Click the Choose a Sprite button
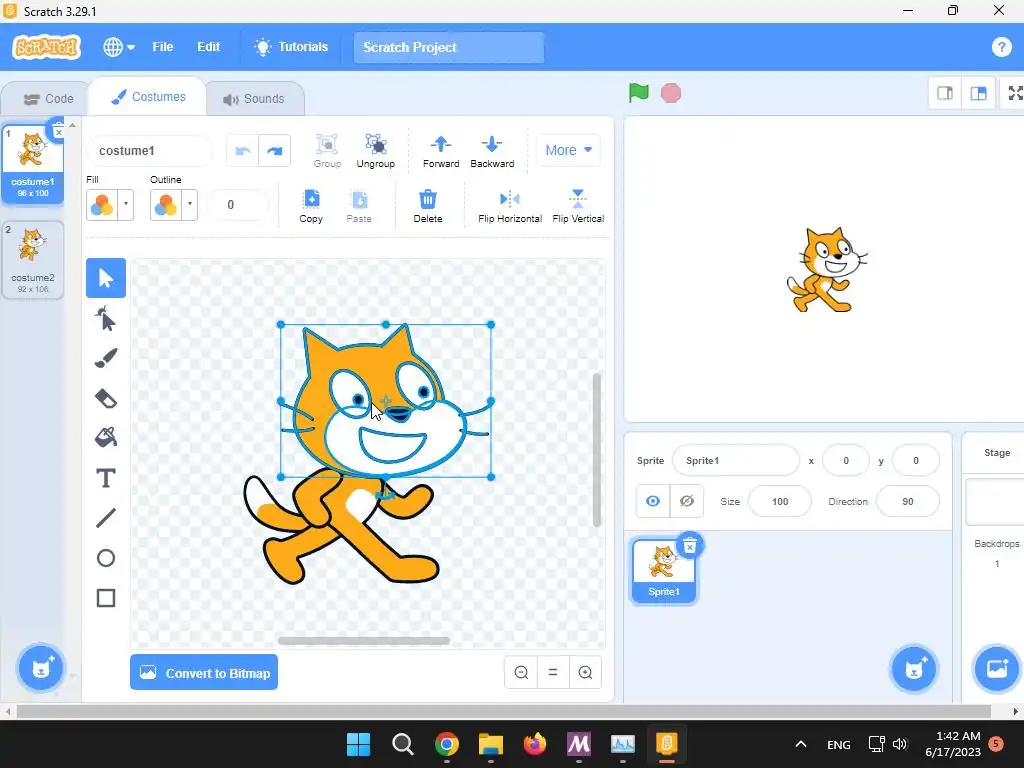 tap(914, 668)
